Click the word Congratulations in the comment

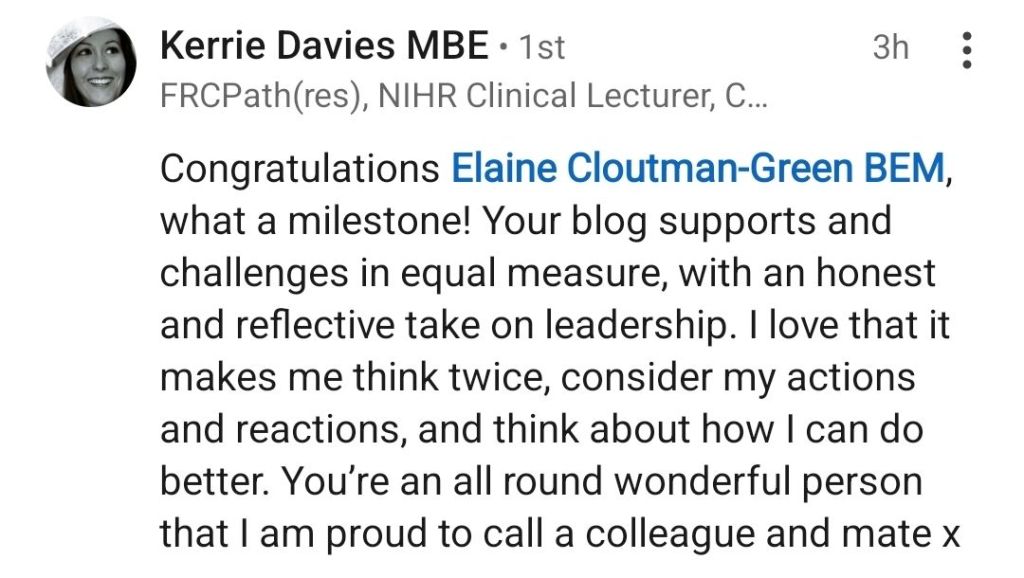(x=299, y=168)
